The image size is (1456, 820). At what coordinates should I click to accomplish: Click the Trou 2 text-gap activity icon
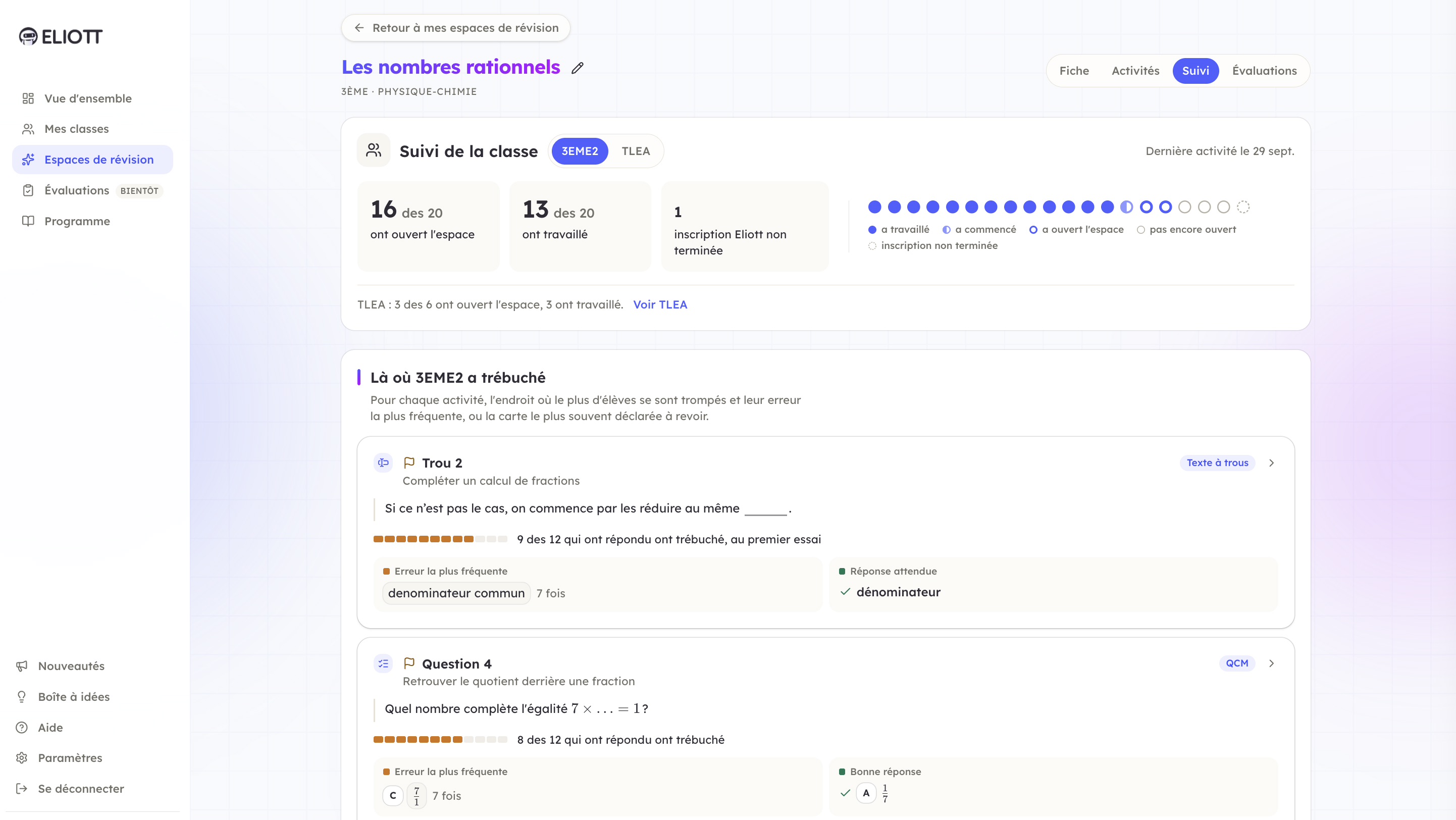[383, 463]
